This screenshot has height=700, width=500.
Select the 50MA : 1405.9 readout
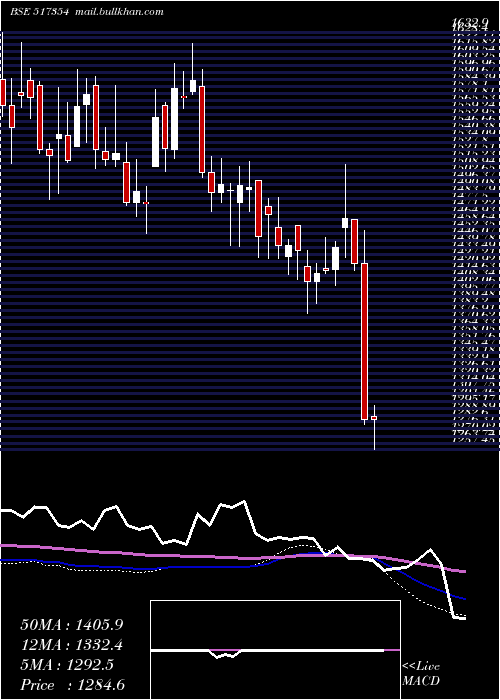point(72,625)
